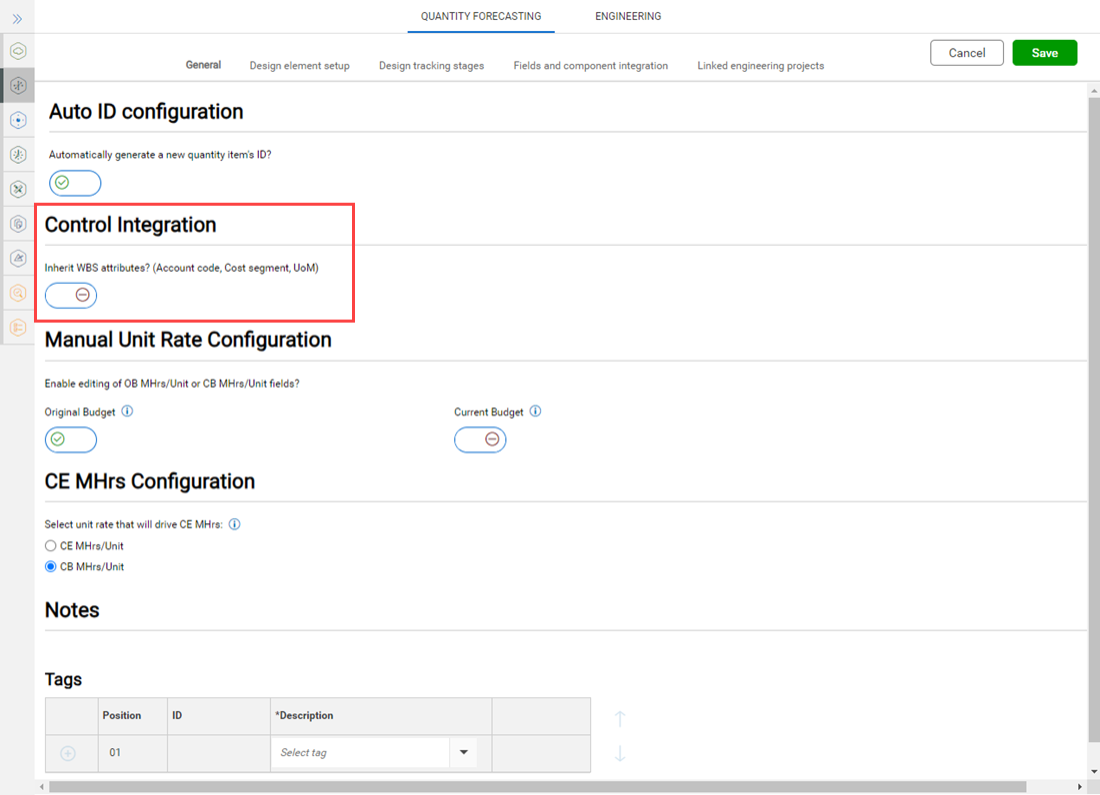Viewport: 1100px width, 795px height.
Task: Click the CE MHrs Configuration heading
Action: coord(149,481)
